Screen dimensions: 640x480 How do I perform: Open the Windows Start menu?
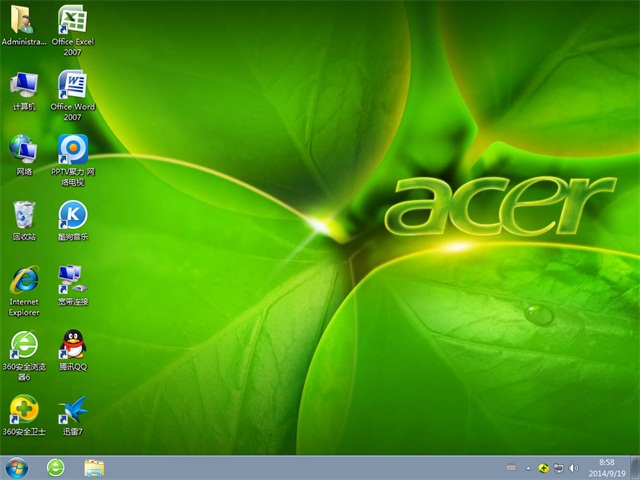tap(17, 467)
